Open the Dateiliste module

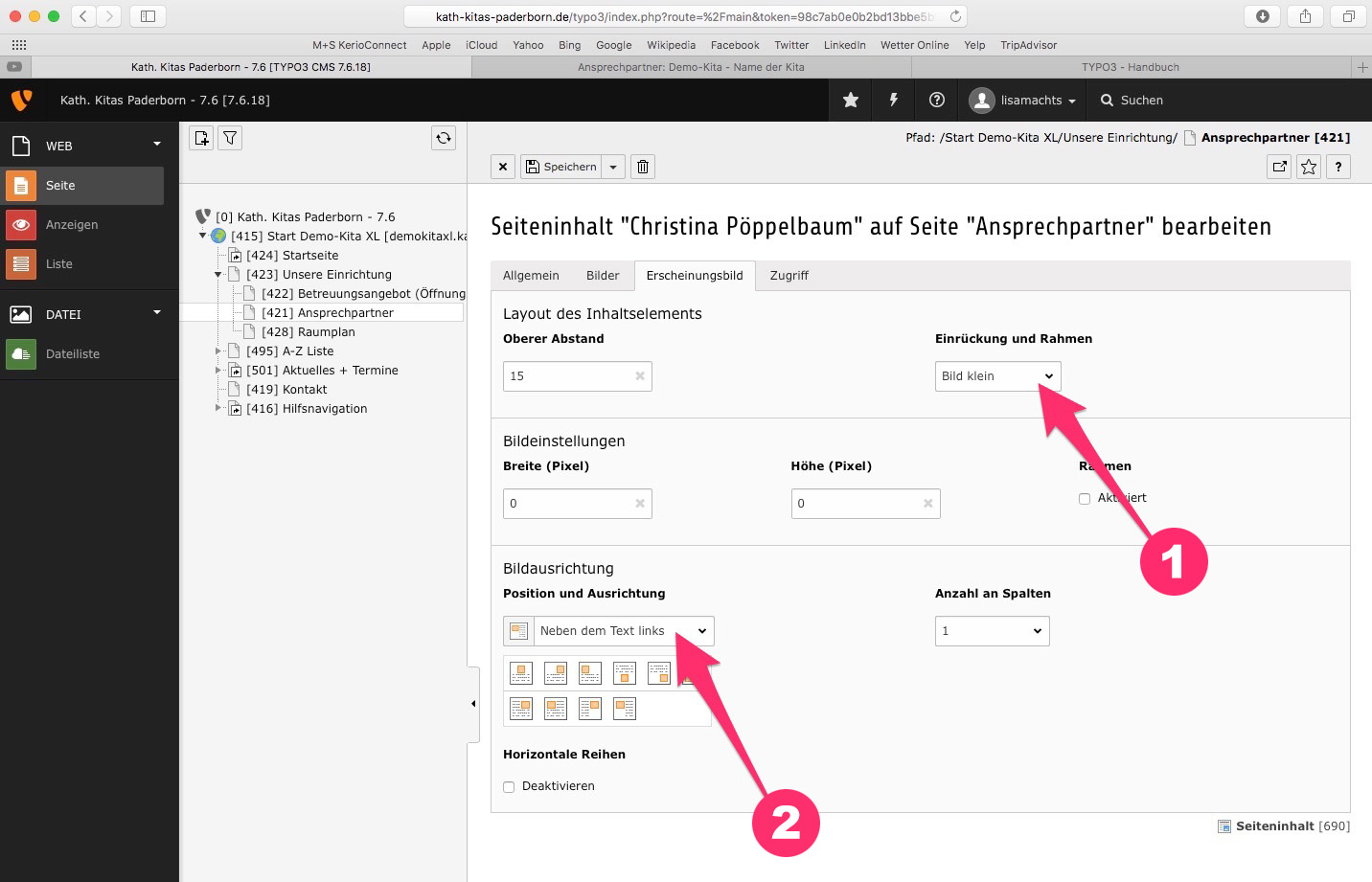[x=73, y=354]
